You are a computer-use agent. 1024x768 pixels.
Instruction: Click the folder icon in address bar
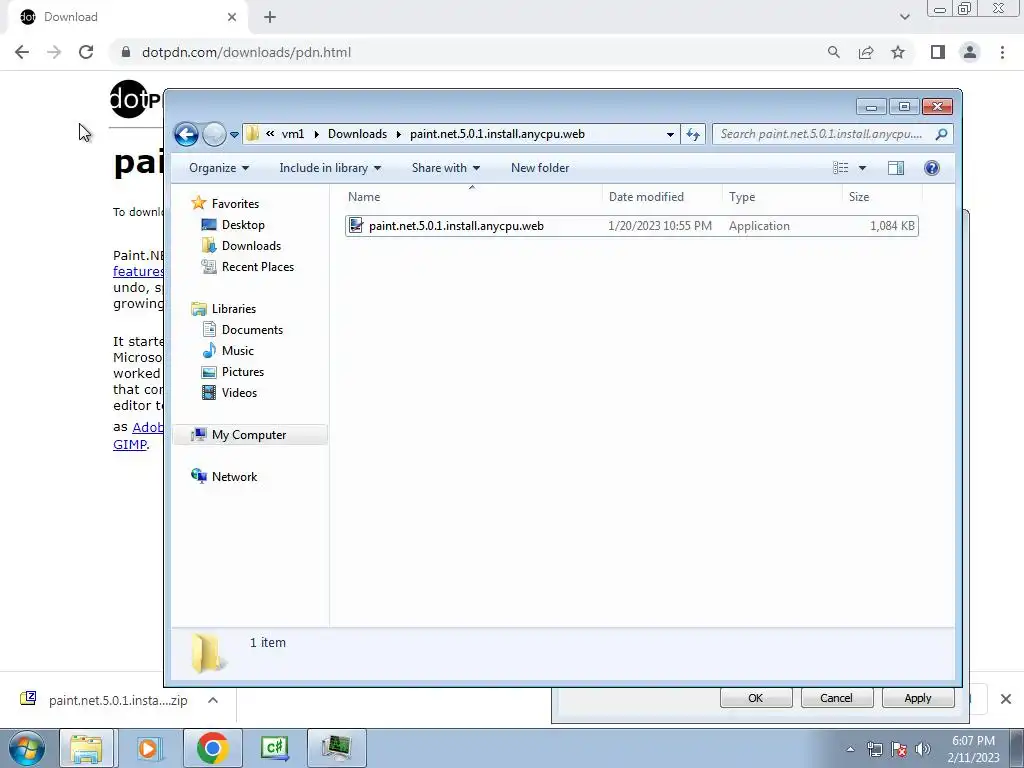[253, 134]
